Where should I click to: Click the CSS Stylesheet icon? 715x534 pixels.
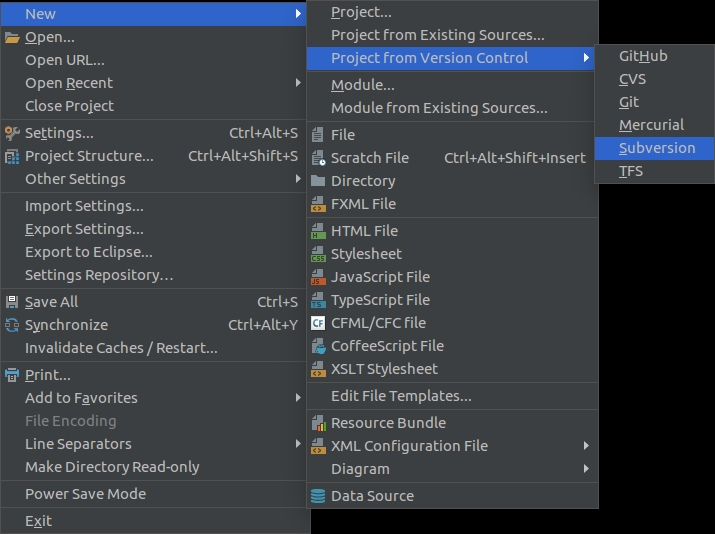pos(318,254)
